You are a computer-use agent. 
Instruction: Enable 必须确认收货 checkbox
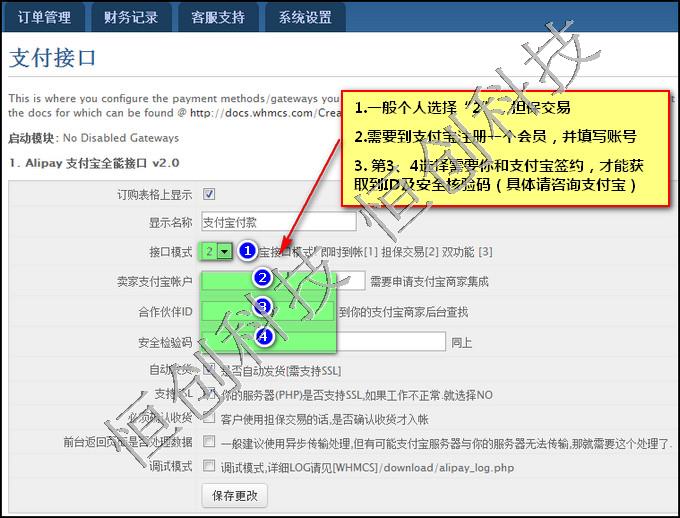[209, 417]
